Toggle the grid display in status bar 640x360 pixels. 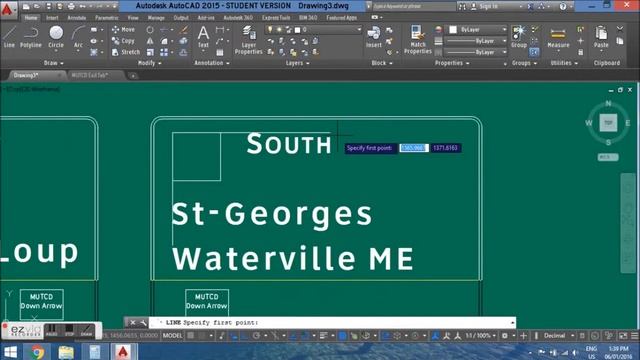tap(191, 336)
